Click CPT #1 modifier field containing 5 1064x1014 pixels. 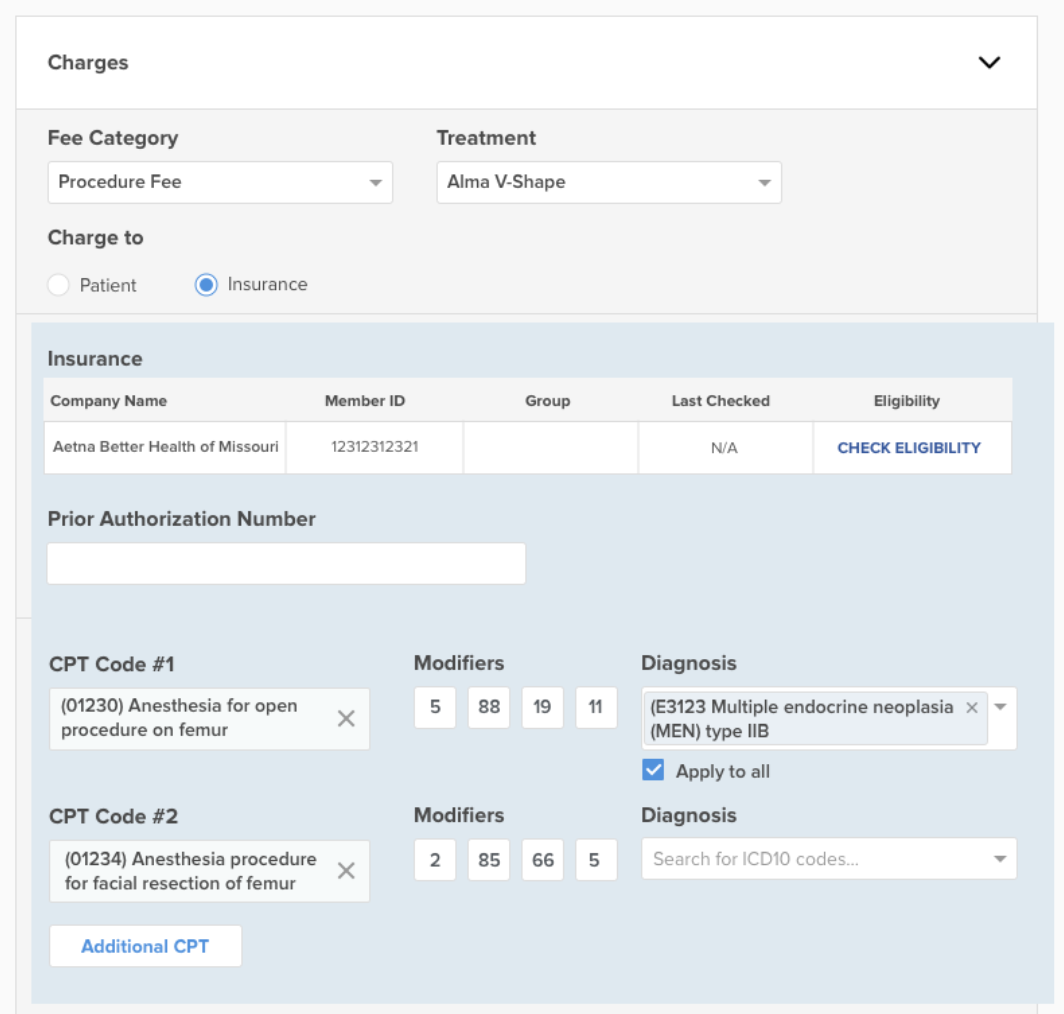pos(435,707)
